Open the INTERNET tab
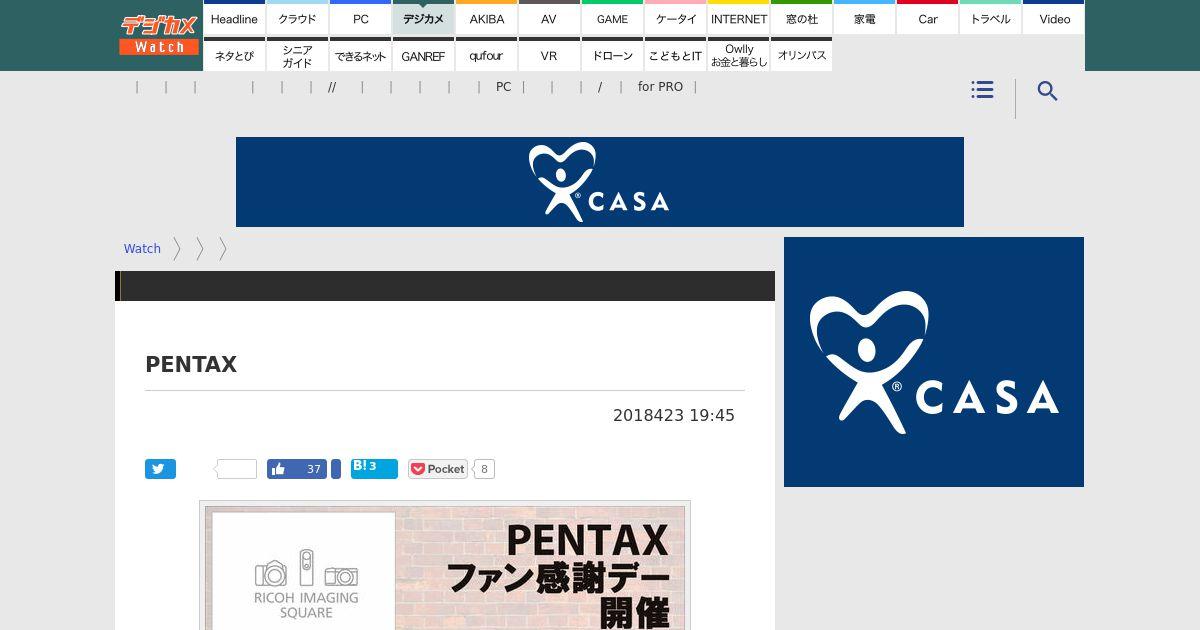The height and width of the screenshot is (630, 1200). click(738, 19)
